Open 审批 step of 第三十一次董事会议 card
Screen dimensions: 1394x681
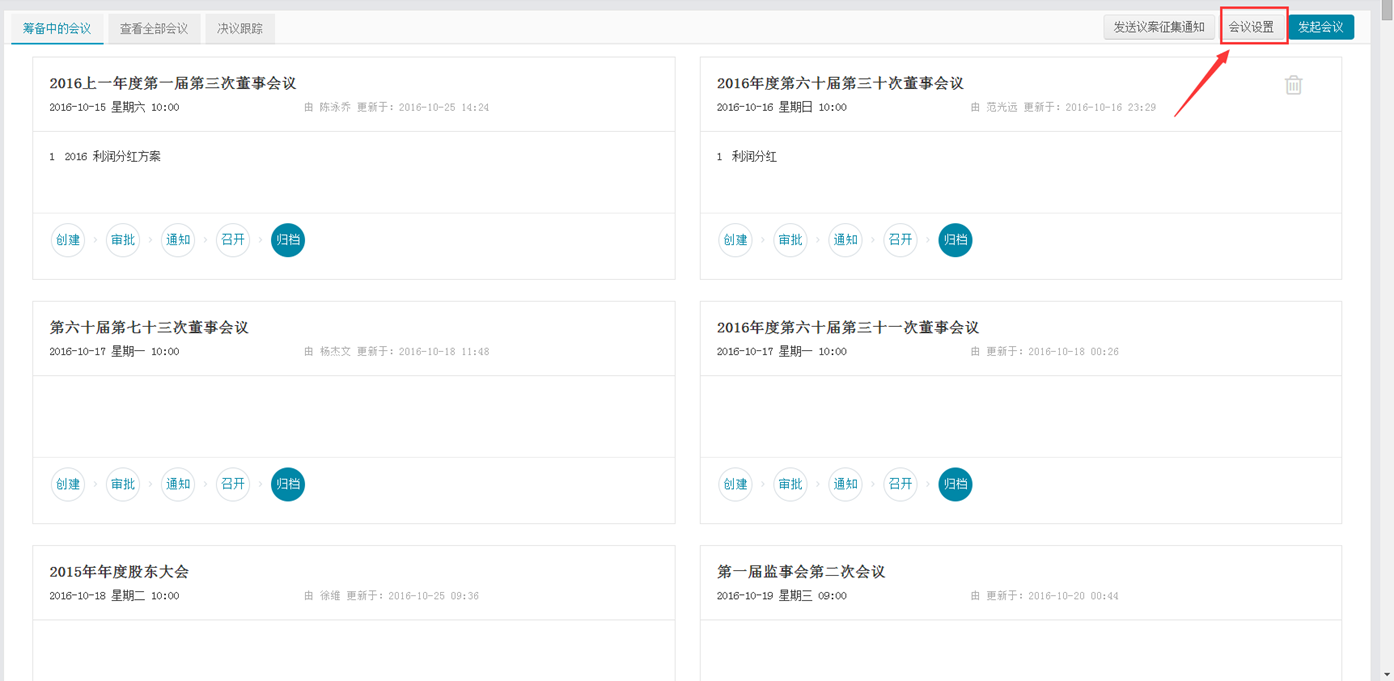pos(790,484)
